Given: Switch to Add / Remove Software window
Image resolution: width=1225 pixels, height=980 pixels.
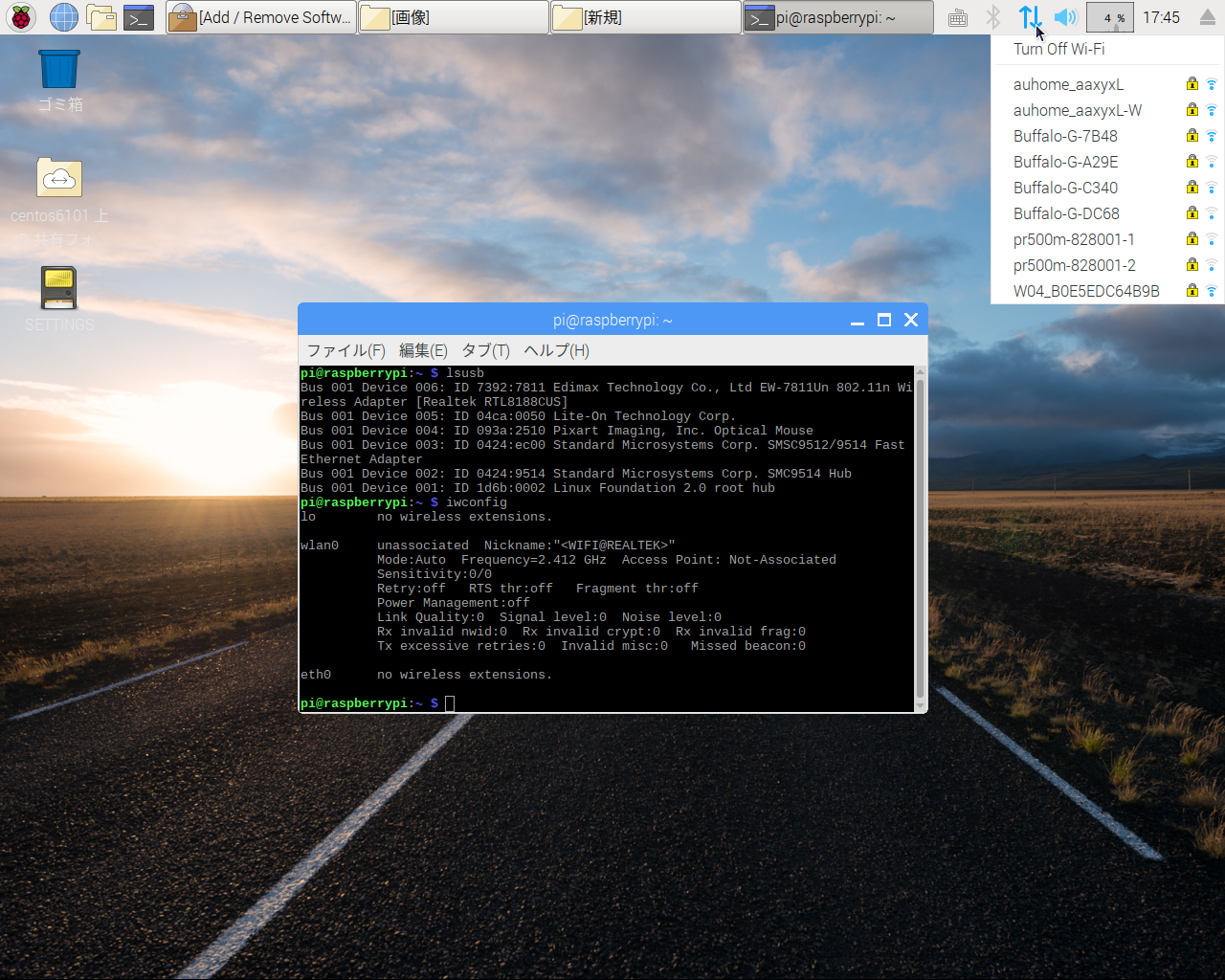Looking at the screenshot, I should tap(260, 17).
